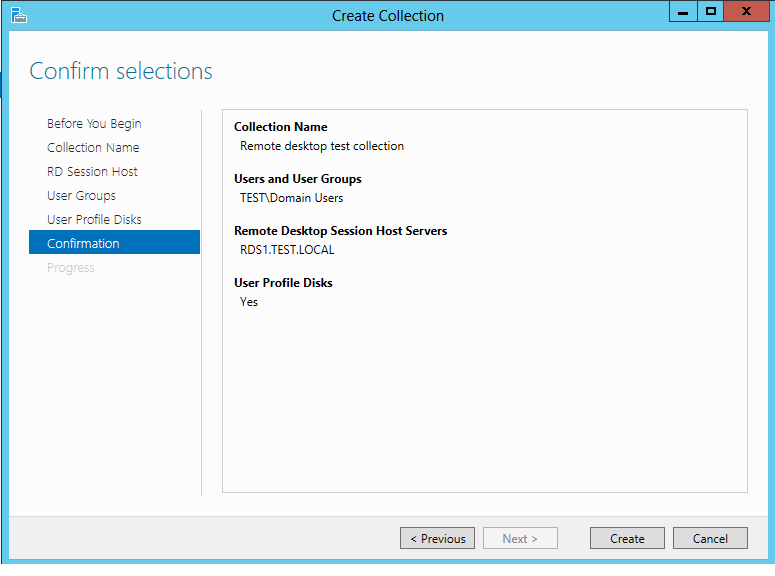Viewport: 775px width, 576px height.
Task: Click the greyed Progress step
Action: point(70,267)
